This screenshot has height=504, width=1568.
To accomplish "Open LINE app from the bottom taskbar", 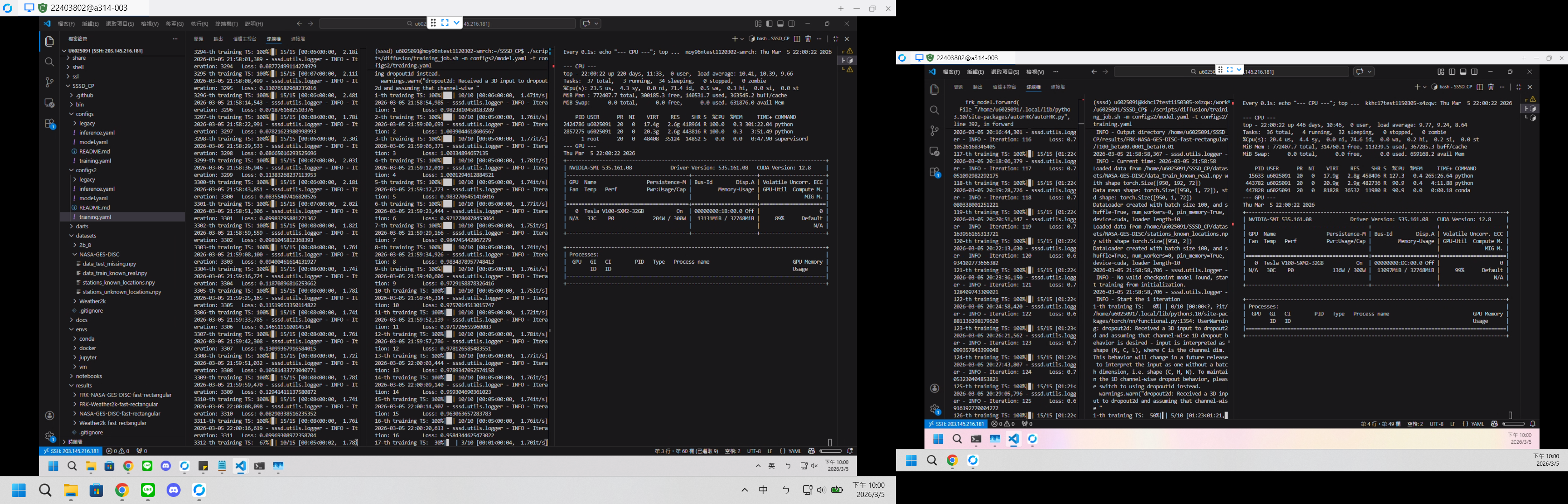I will 148,490.
